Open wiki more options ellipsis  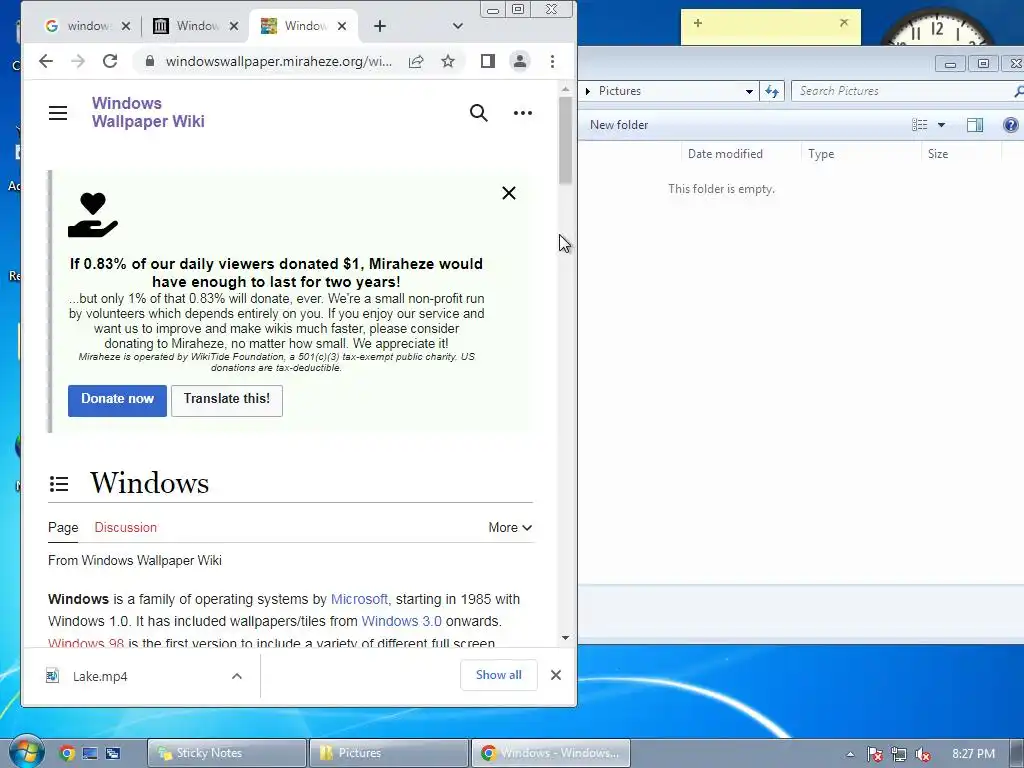(x=522, y=113)
